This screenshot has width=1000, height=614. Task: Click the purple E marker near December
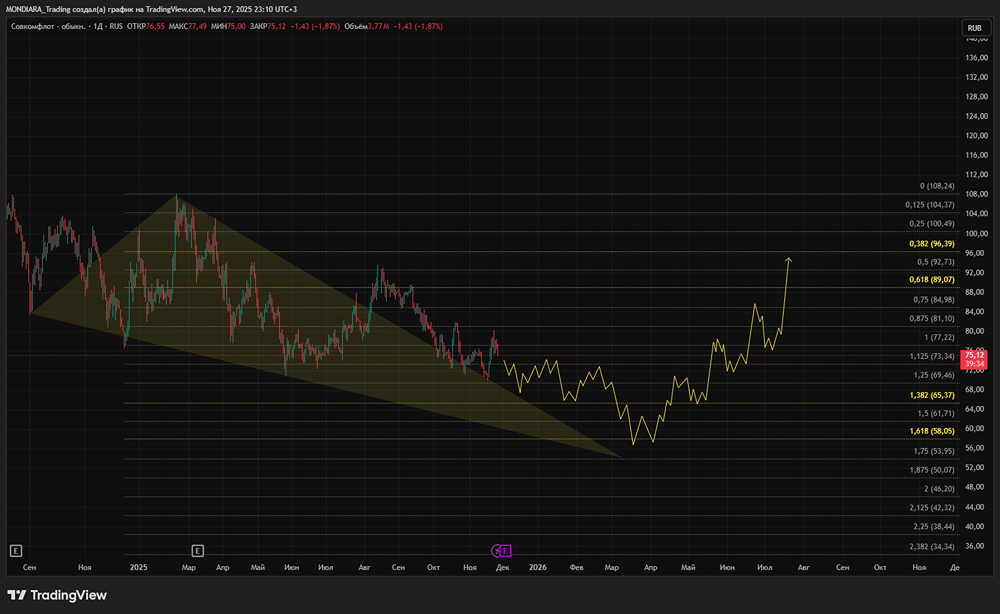click(506, 550)
